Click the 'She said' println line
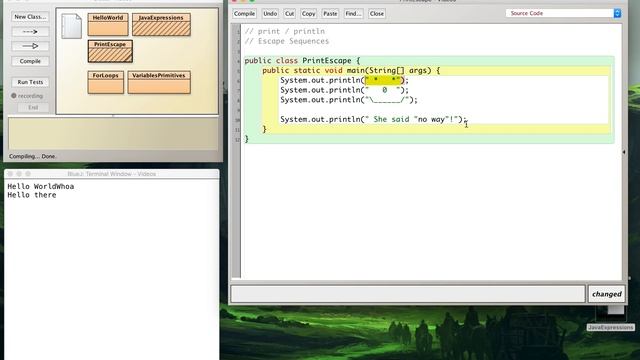This screenshot has height=360, width=640. coord(373,119)
